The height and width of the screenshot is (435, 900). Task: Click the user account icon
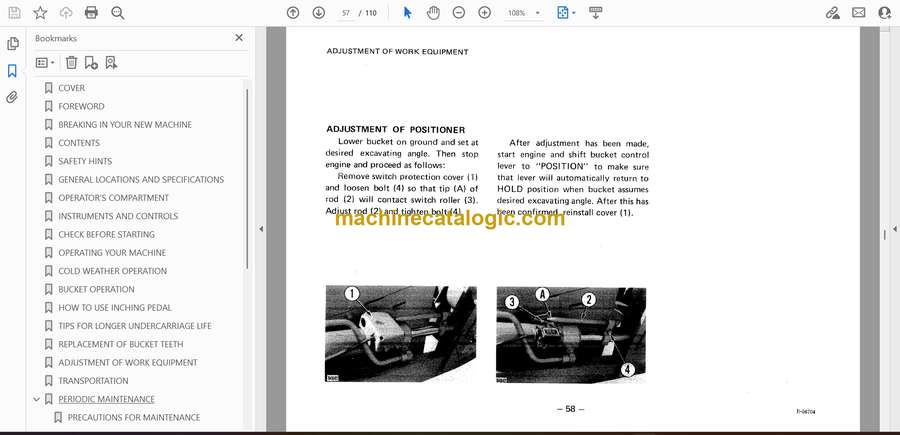tap(885, 13)
